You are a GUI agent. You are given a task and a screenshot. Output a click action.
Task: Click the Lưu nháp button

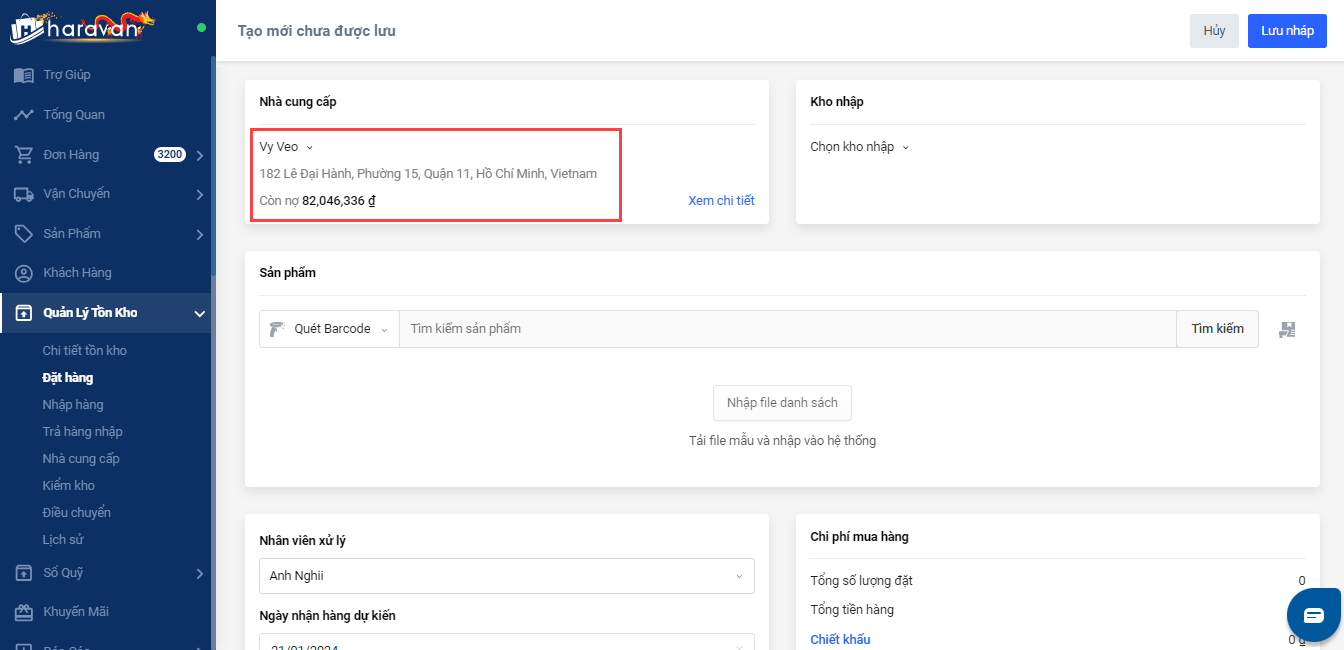point(1287,31)
